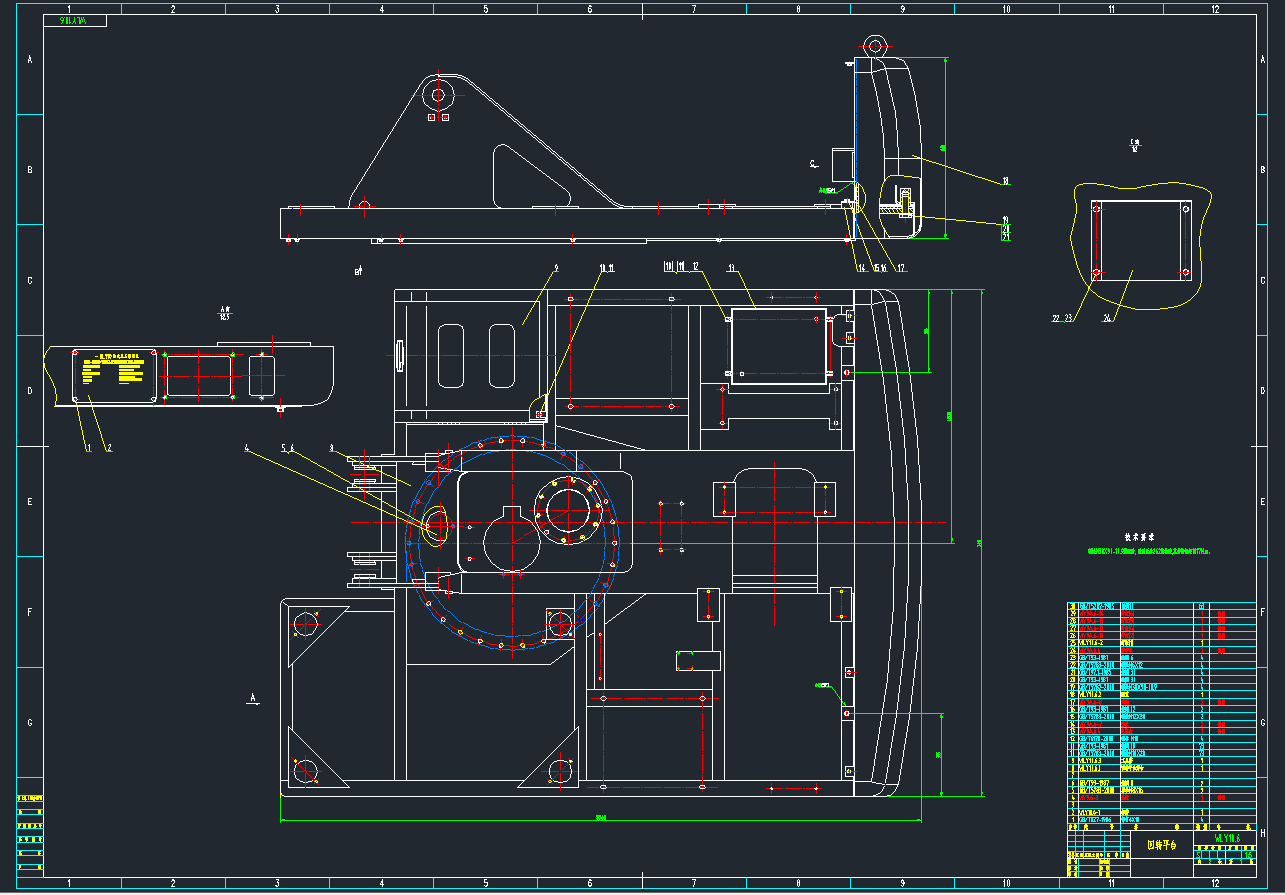
Task: Click zone number 9 on the top border
Action: point(903,9)
